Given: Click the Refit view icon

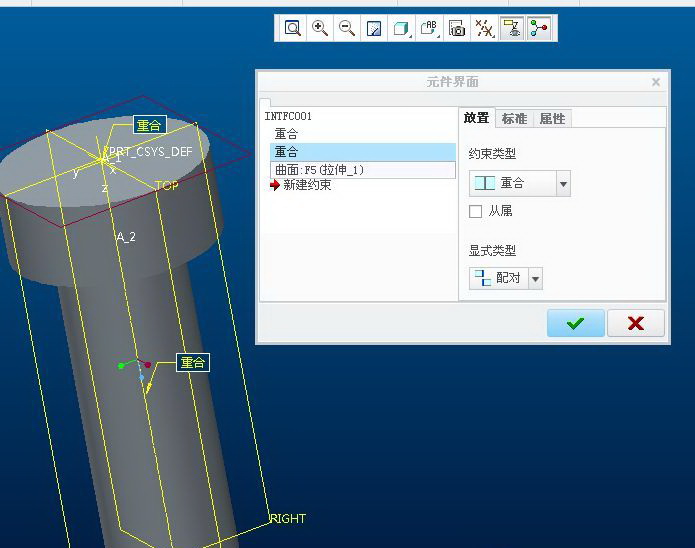Looking at the screenshot, I should click(293, 28).
